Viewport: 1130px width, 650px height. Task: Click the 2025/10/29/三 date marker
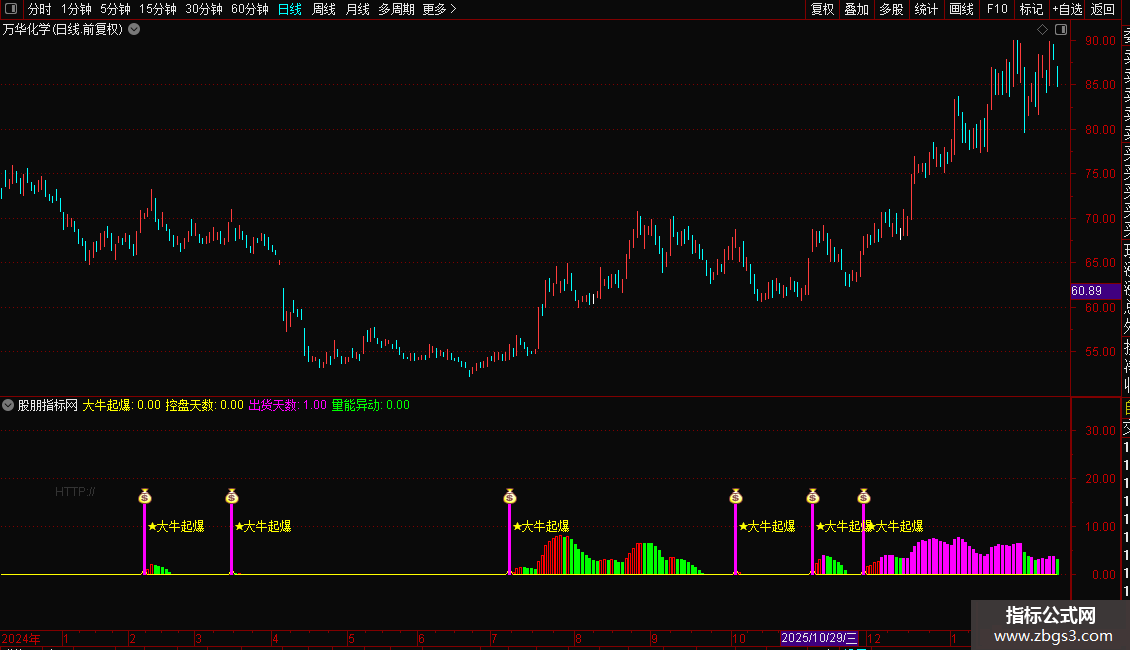(819, 638)
